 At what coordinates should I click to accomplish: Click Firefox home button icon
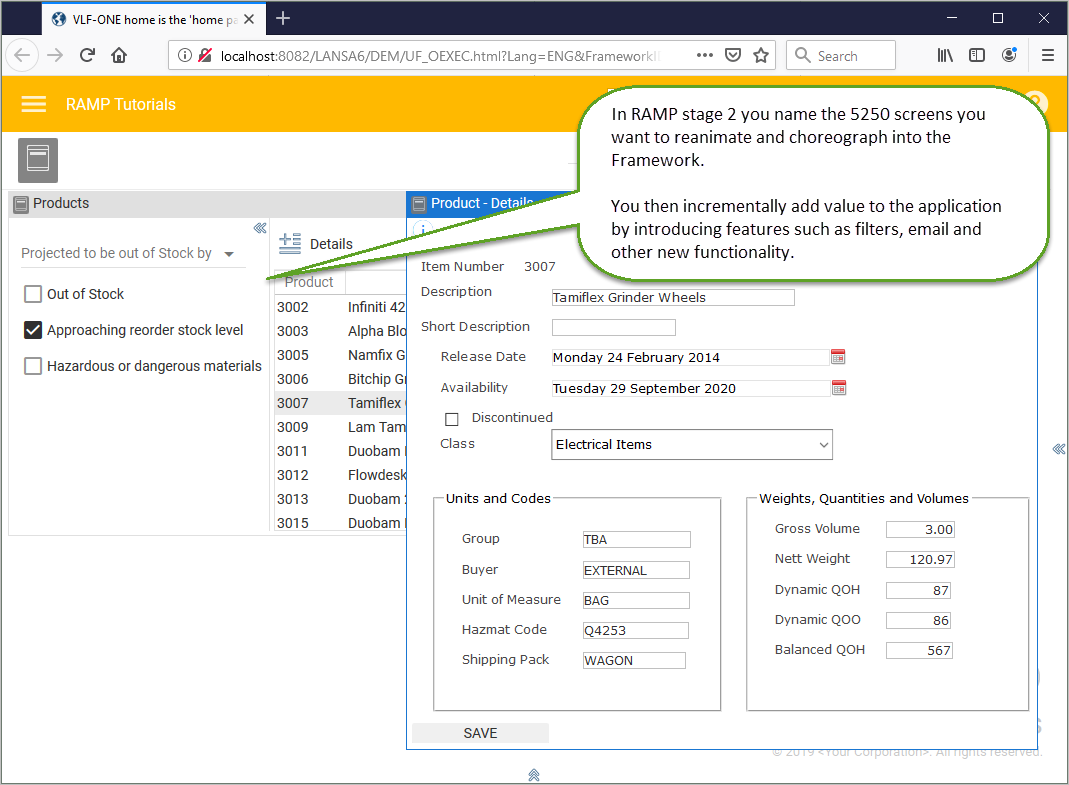click(x=119, y=55)
